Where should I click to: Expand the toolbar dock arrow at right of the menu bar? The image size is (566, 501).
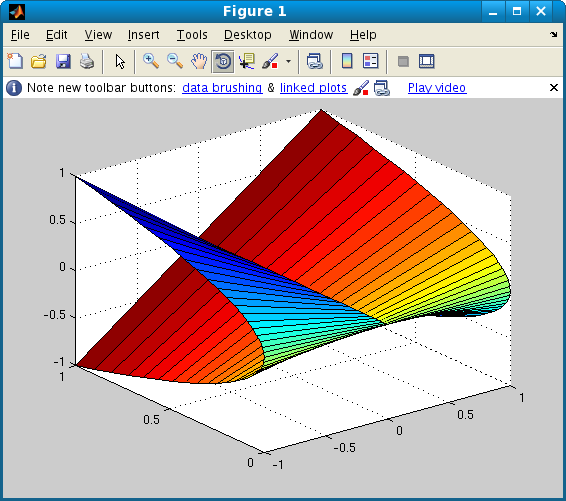(554, 35)
